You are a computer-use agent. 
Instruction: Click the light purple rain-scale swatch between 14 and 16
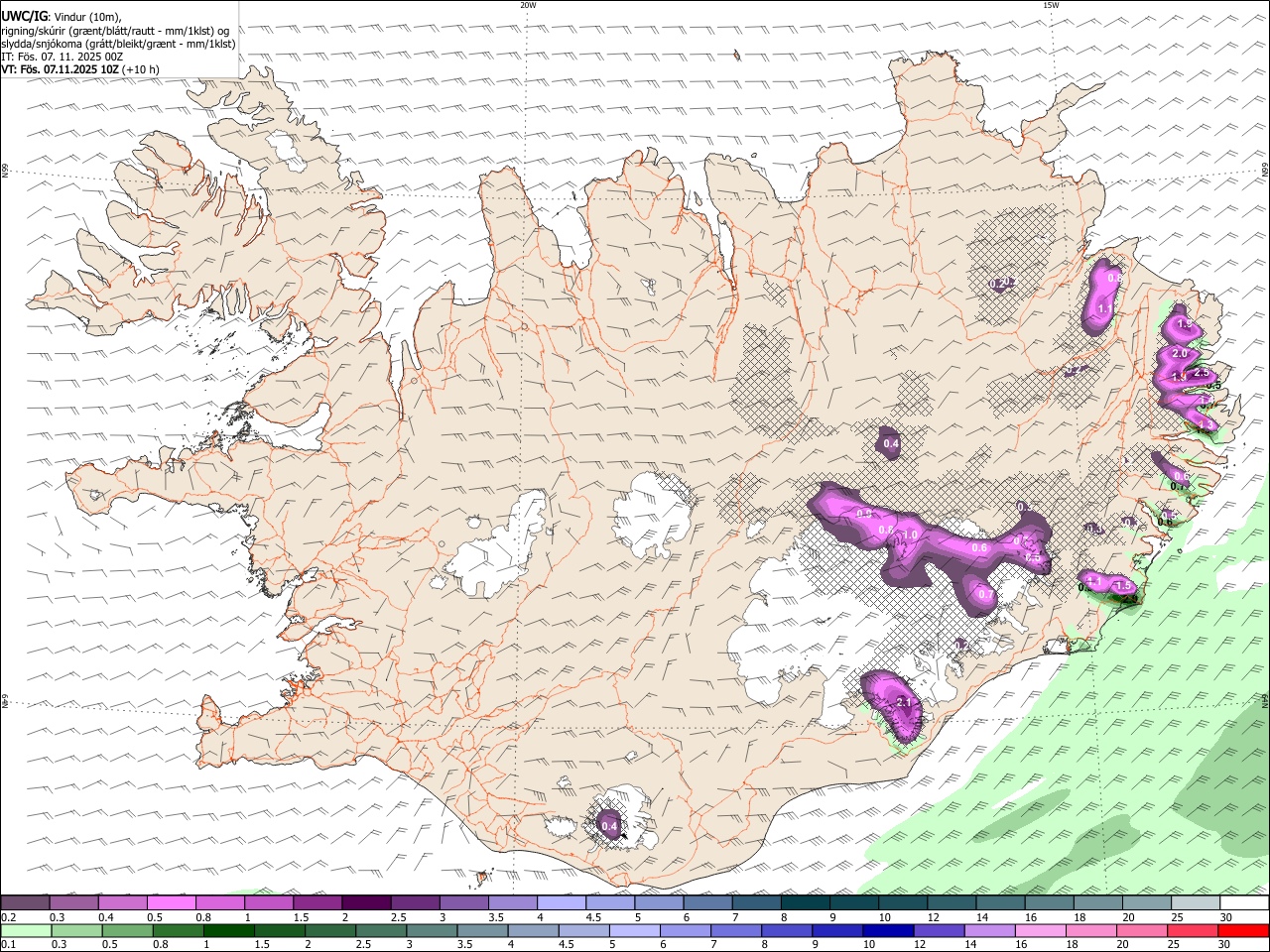988,931
